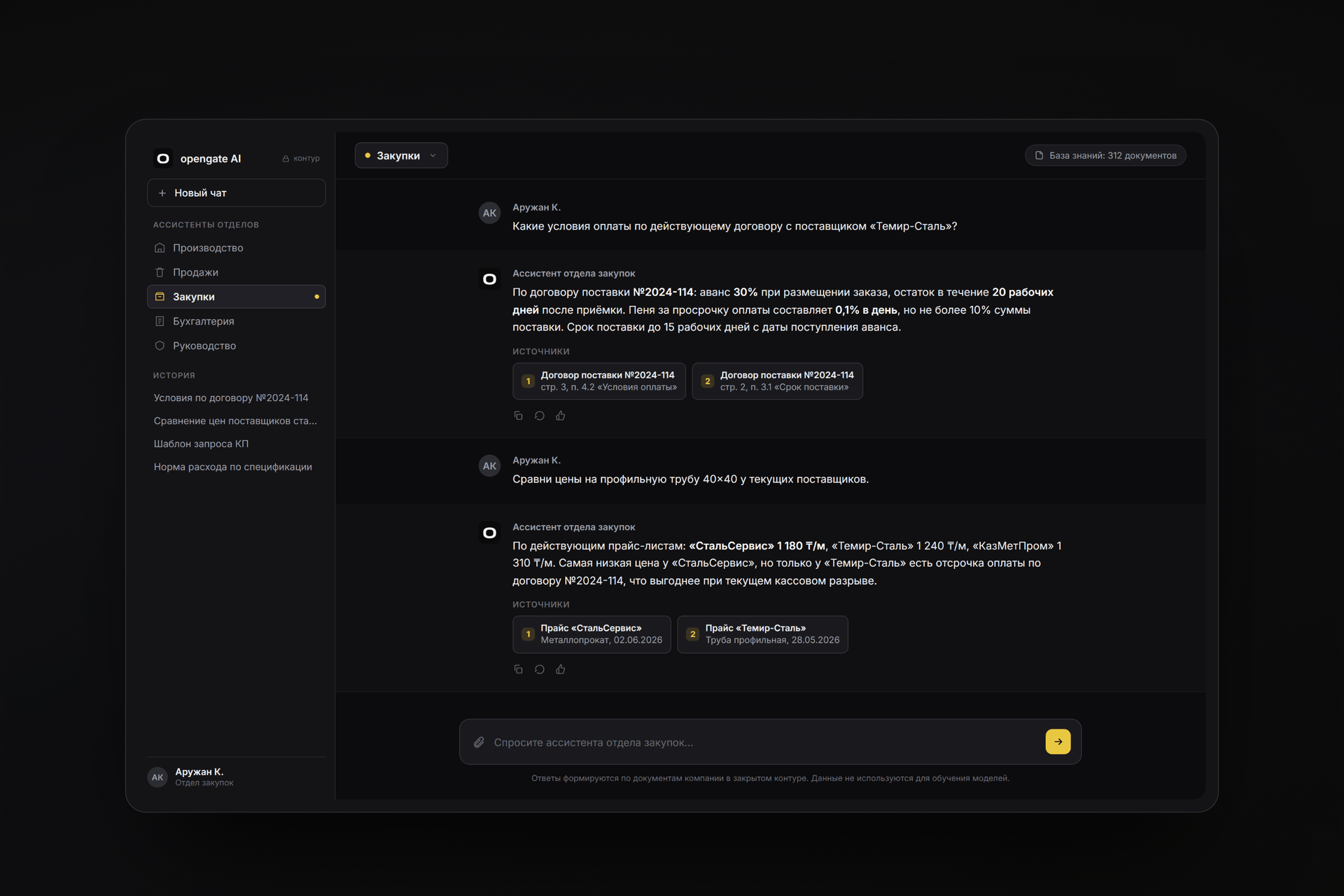
Task: Click АК avatar beside the Темир-Сталь question
Action: [x=489, y=213]
